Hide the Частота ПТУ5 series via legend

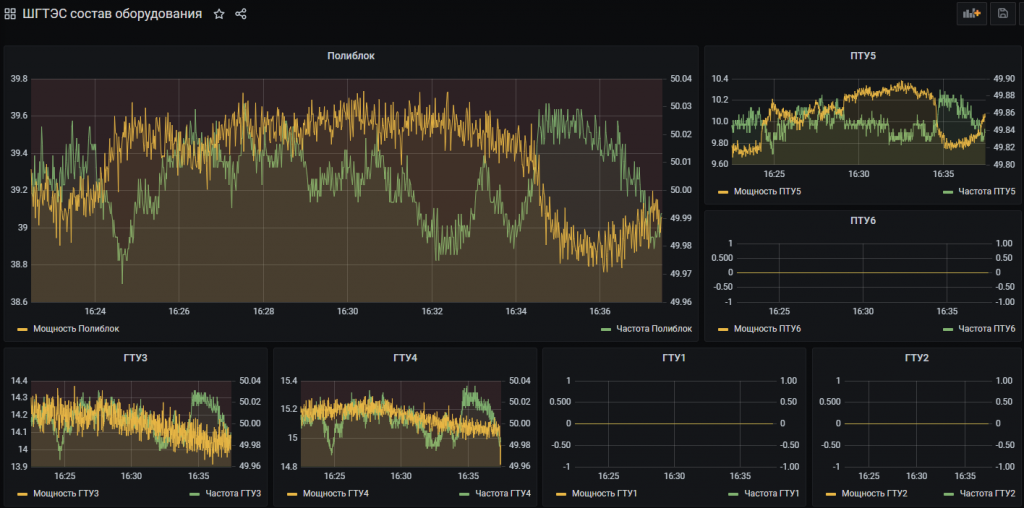[x=985, y=191]
